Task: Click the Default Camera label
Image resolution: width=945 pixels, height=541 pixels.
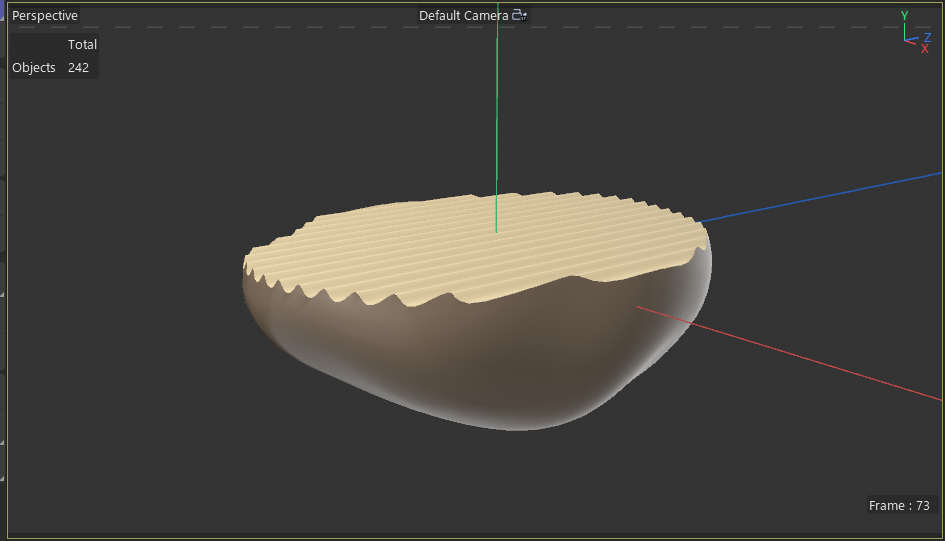Action: pyautogui.click(x=463, y=16)
